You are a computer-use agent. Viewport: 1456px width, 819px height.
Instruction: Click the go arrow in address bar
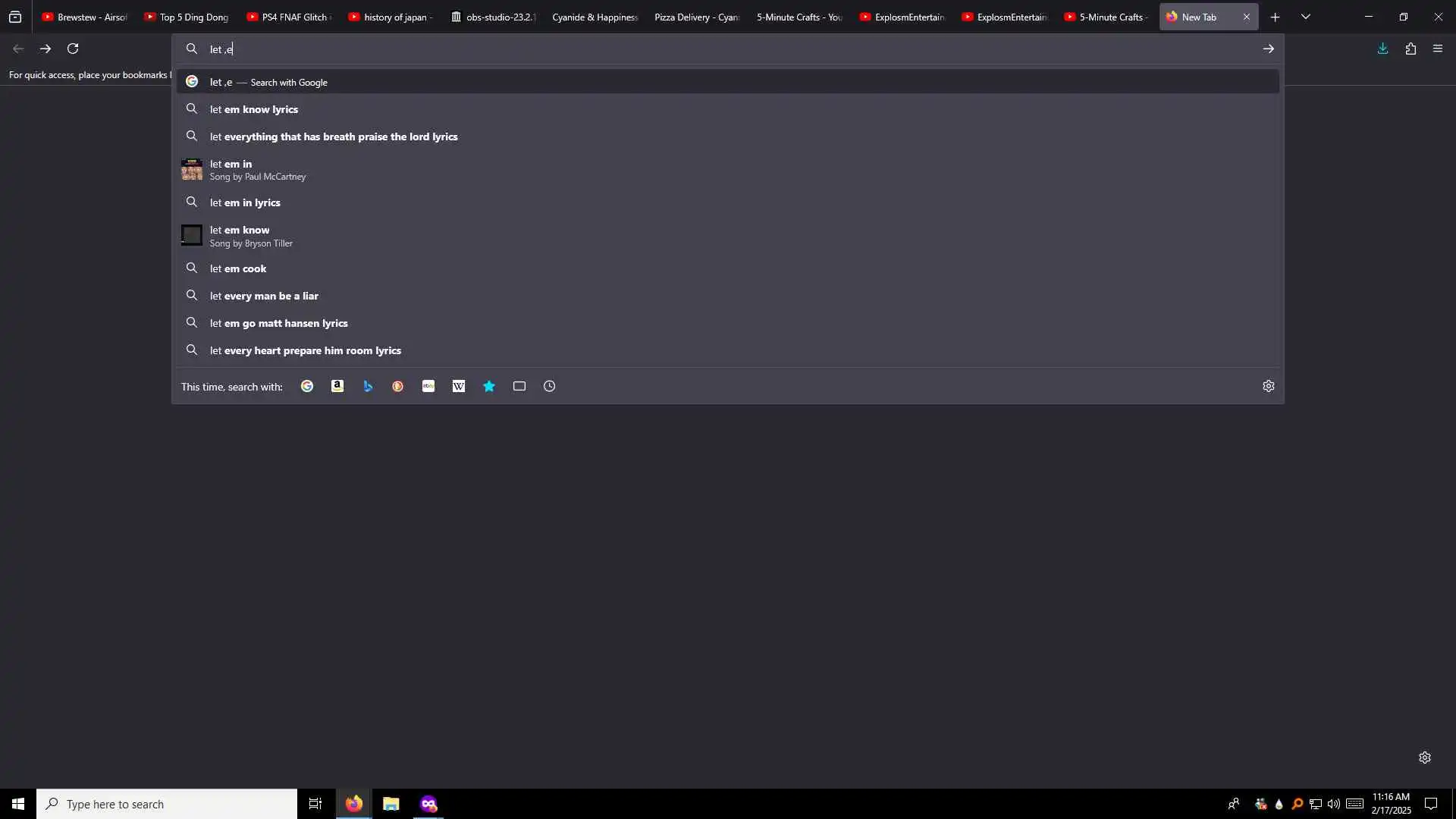click(1268, 49)
